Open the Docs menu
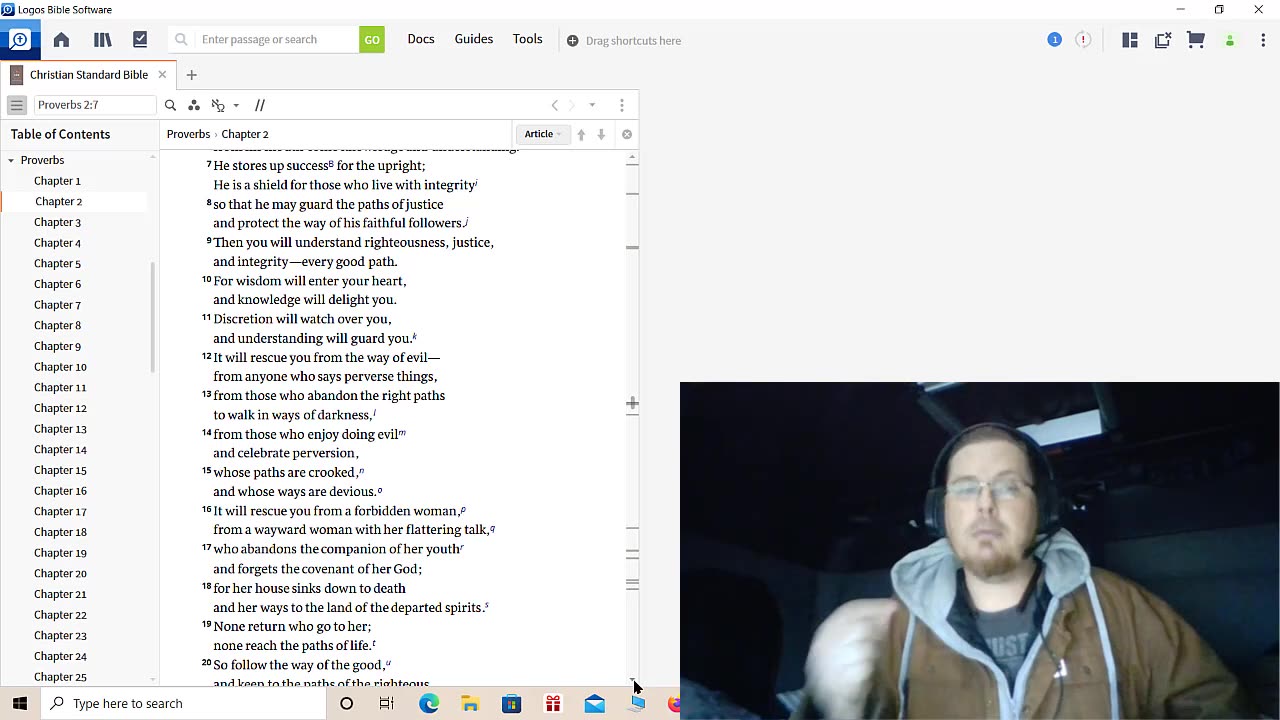Screen dimensions: 1280x720 (x=421, y=39)
